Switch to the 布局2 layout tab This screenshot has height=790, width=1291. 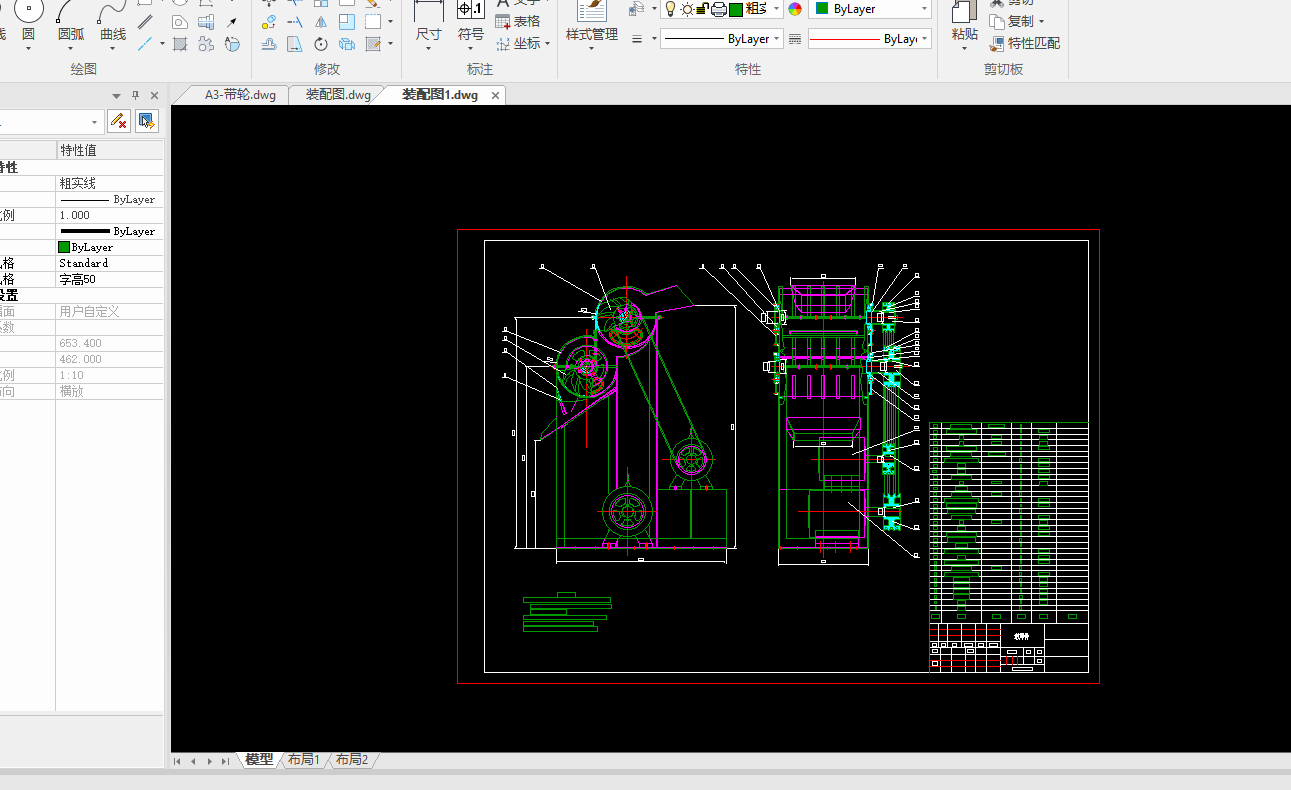pos(352,760)
